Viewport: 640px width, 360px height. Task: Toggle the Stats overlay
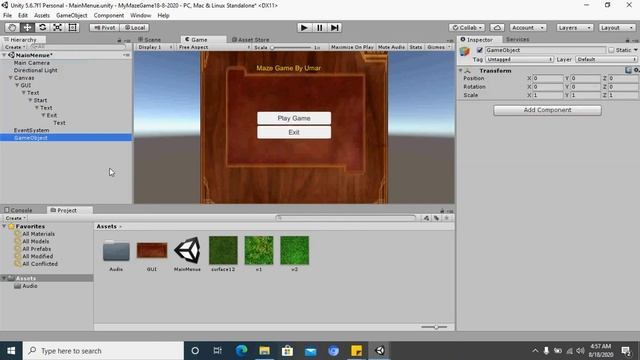click(416, 47)
